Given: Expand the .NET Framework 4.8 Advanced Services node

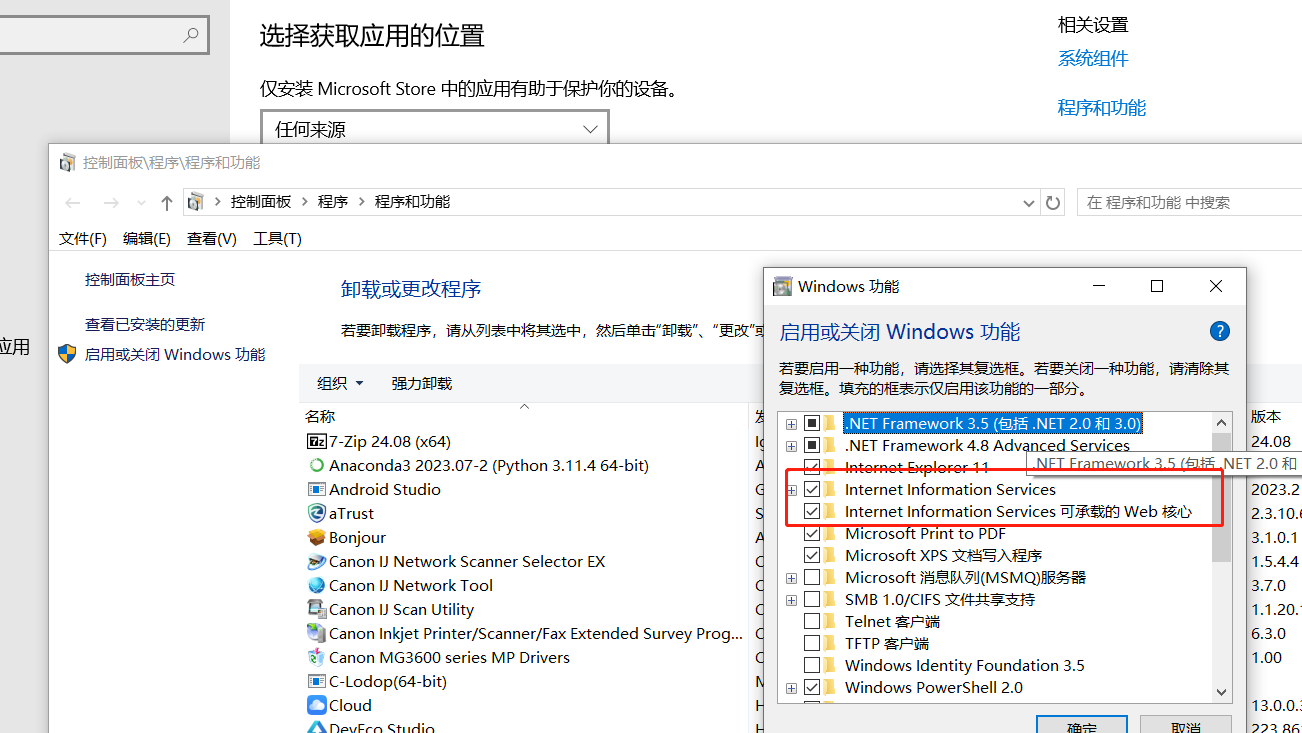Looking at the screenshot, I should (792, 446).
